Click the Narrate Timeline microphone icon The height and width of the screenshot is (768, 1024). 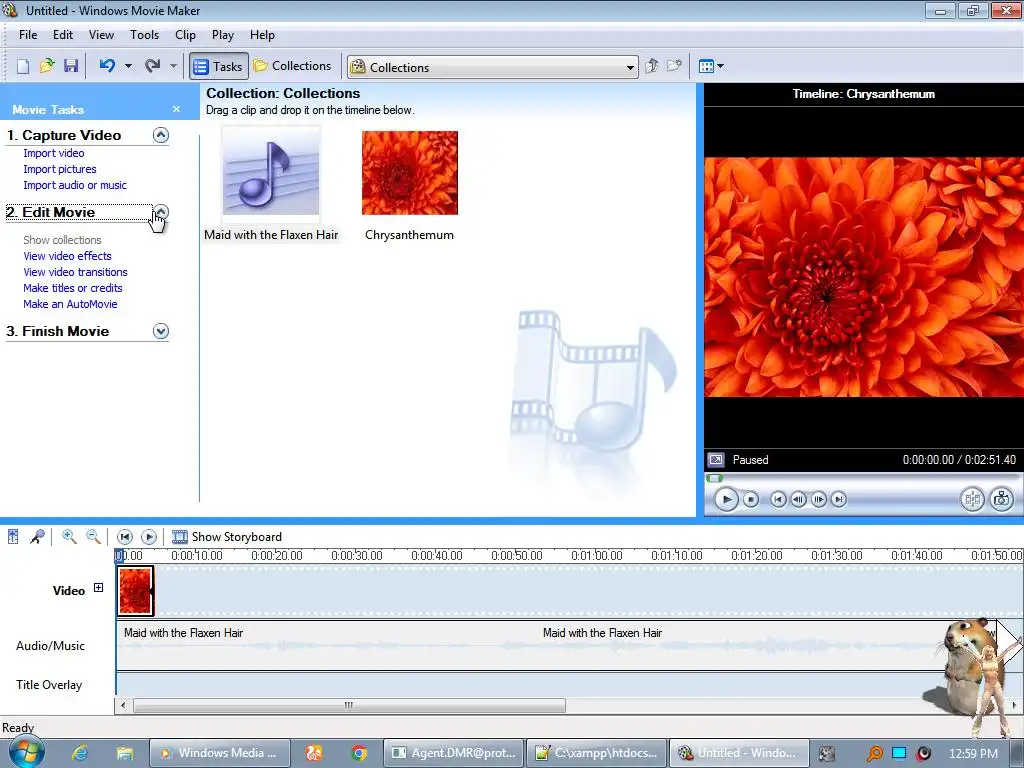click(37, 537)
